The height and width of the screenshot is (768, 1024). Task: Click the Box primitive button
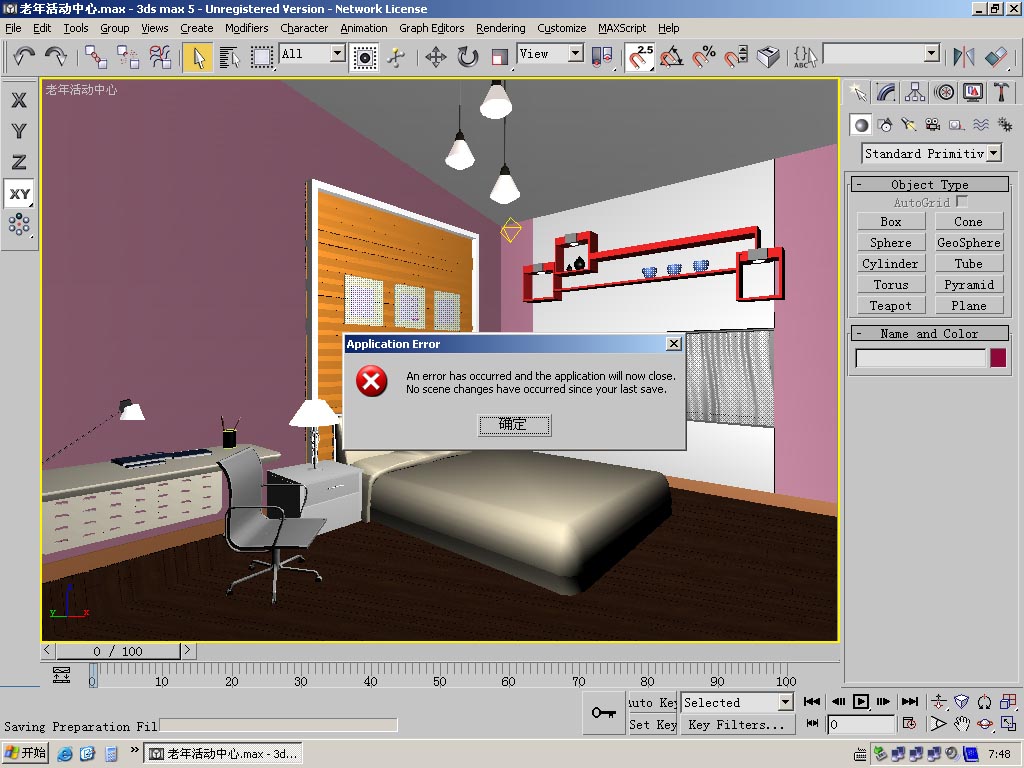click(891, 221)
